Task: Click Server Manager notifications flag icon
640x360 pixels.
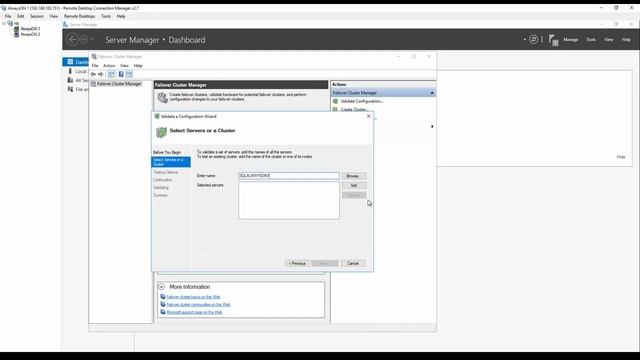Action: [553, 40]
